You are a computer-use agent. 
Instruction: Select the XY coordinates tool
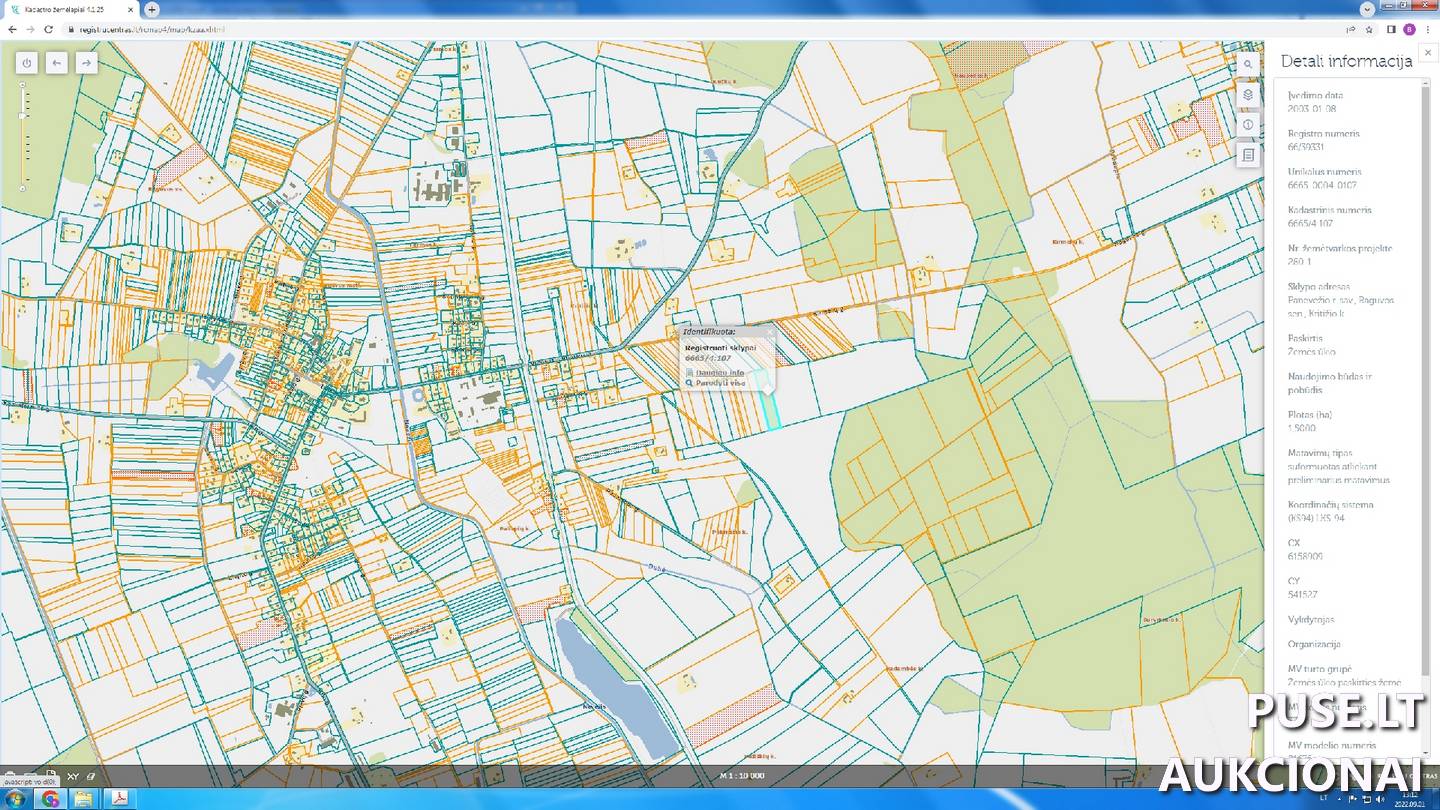(73, 777)
